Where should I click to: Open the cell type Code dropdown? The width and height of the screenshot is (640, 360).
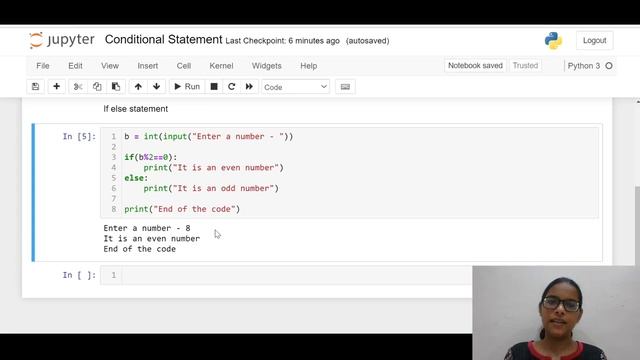[x=296, y=87]
